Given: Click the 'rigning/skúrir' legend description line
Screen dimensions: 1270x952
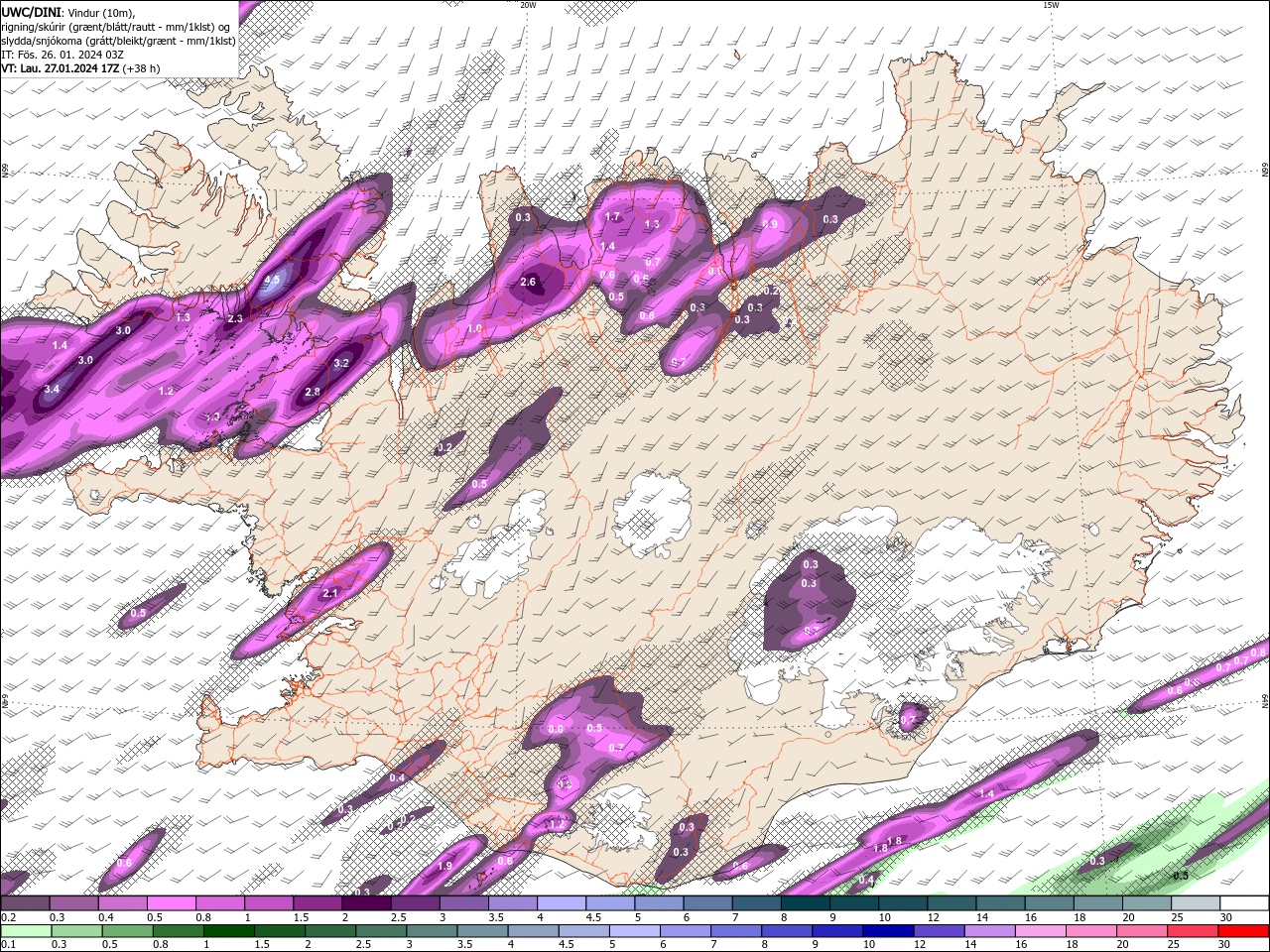Looking at the screenshot, I should [x=117, y=26].
